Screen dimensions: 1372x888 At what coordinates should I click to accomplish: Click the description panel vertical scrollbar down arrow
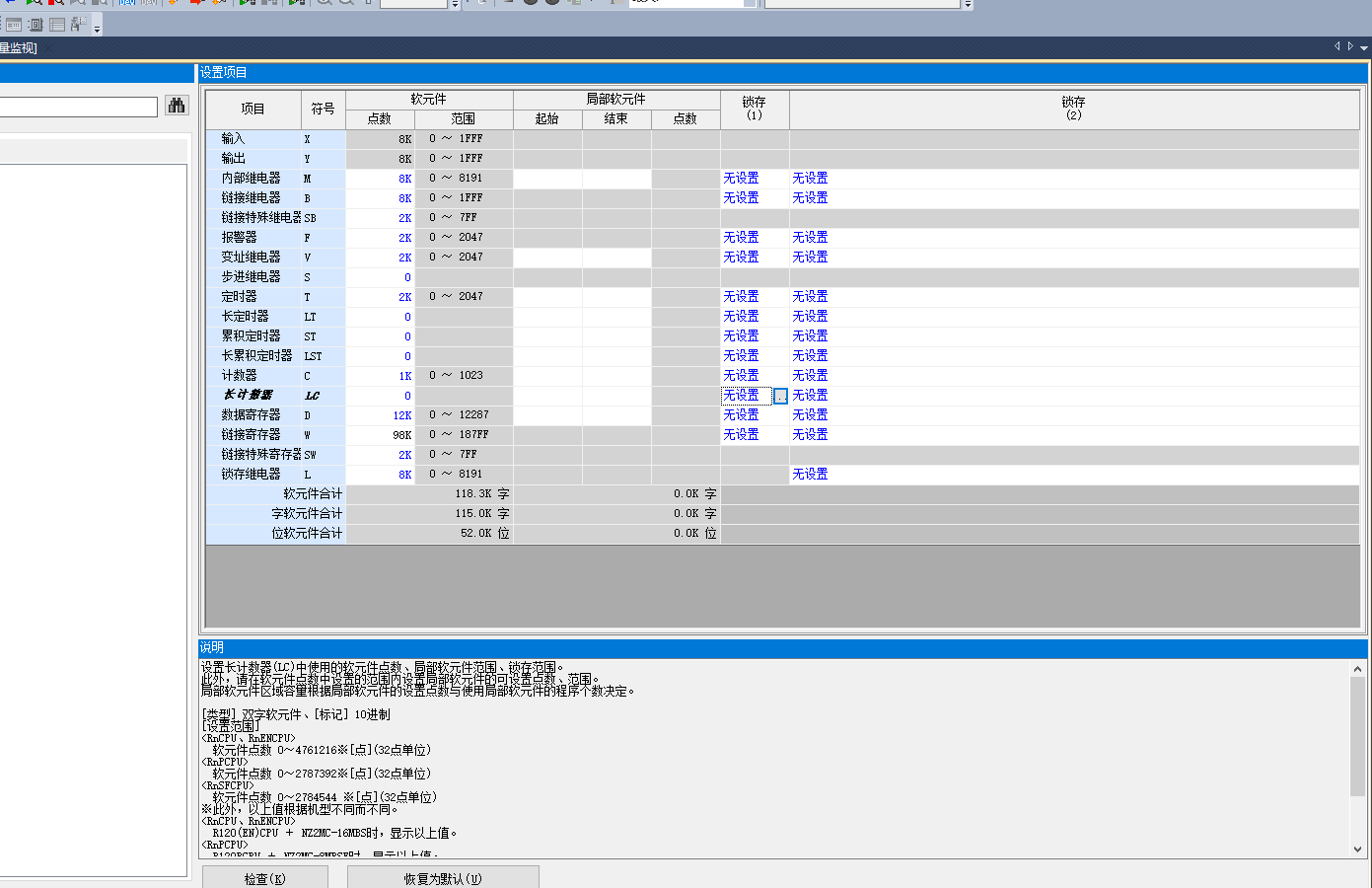[x=1357, y=849]
